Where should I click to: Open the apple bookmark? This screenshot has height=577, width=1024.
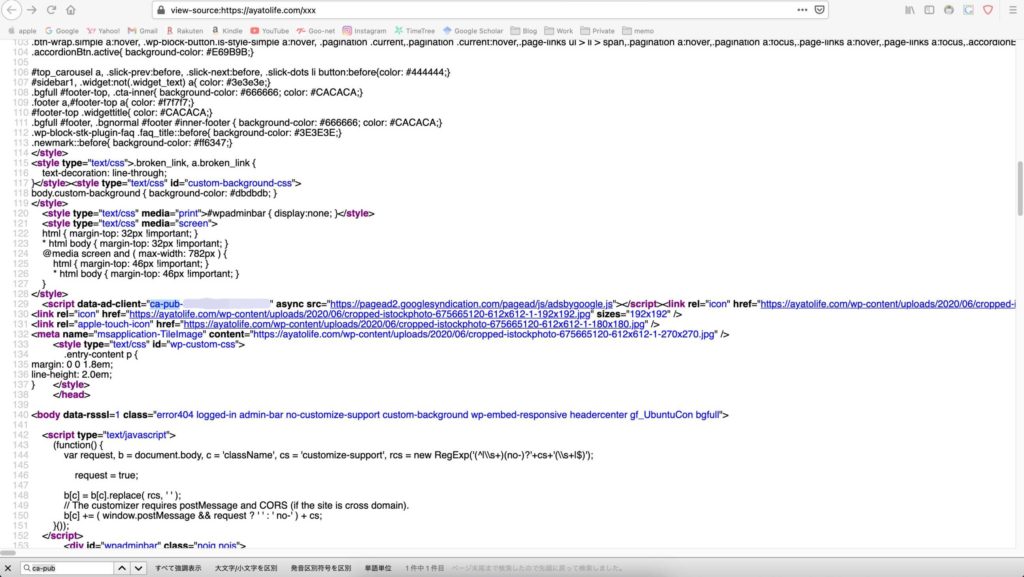click(22, 31)
